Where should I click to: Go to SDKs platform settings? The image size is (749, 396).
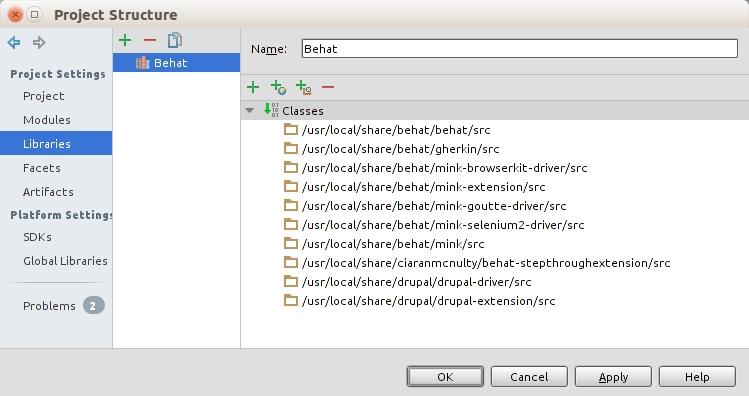[x=37, y=237]
